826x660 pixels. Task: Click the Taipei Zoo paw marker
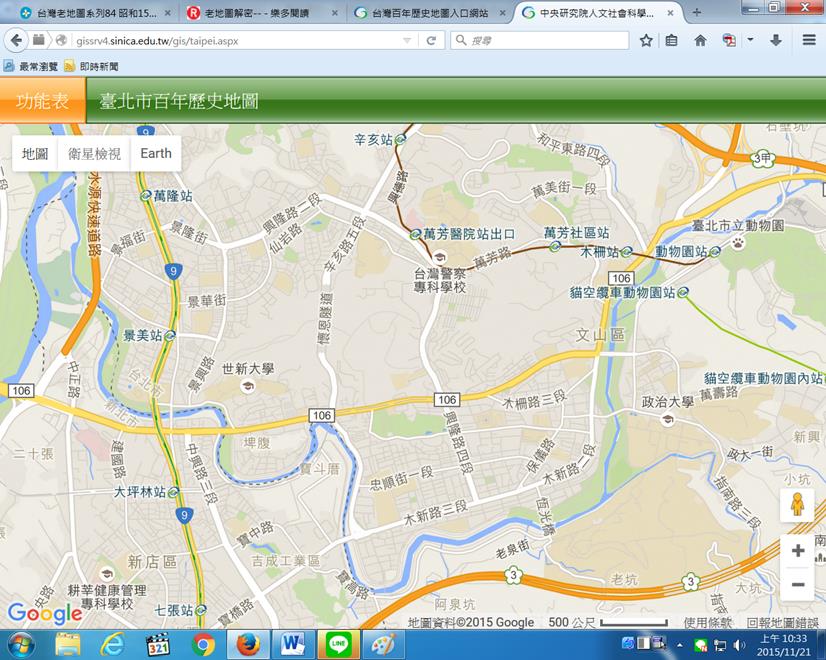point(738,243)
